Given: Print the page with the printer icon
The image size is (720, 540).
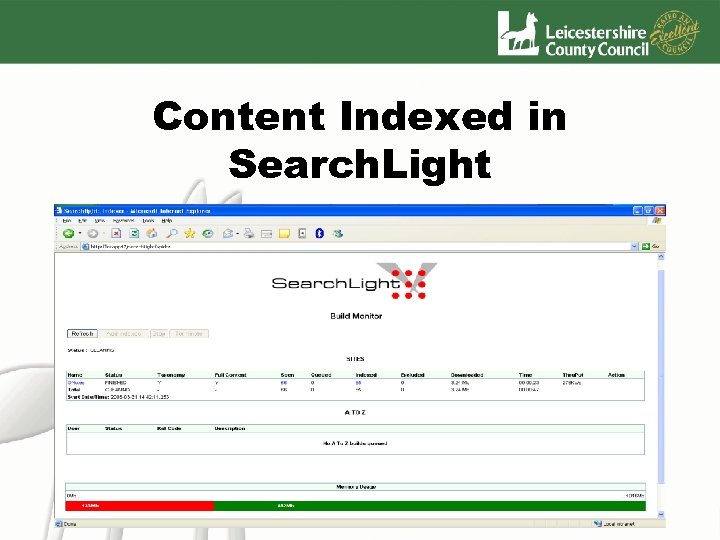Looking at the screenshot, I should click(249, 234).
